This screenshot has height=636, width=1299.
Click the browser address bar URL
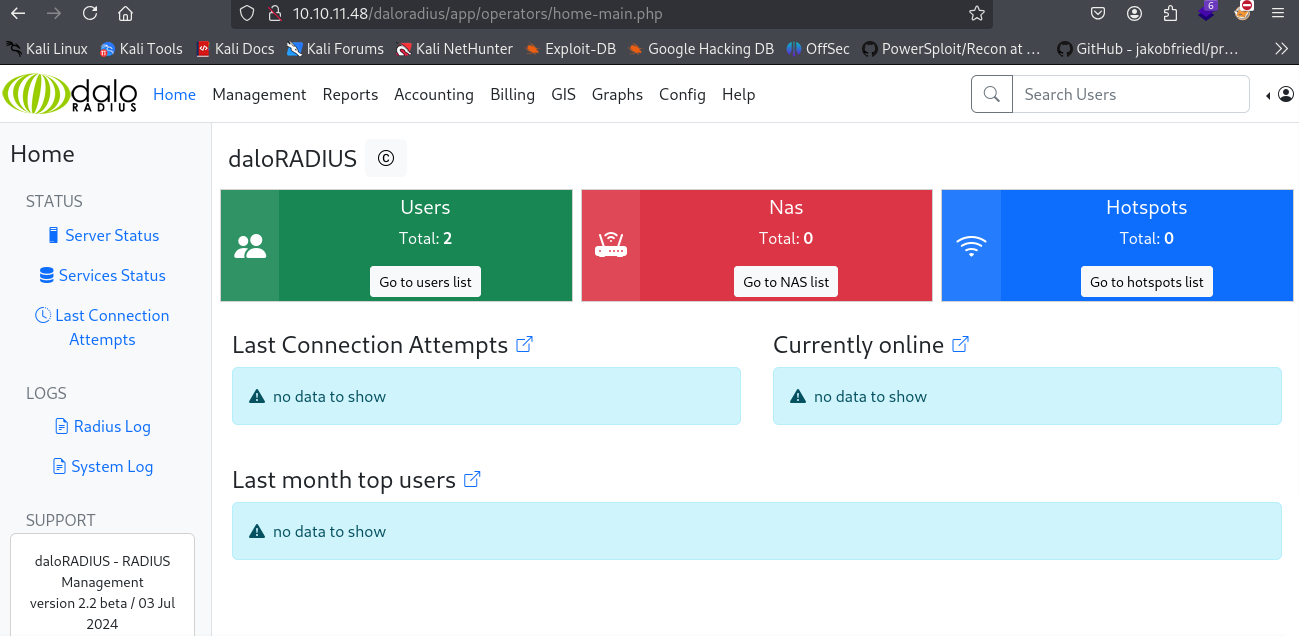tap(478, 14)
